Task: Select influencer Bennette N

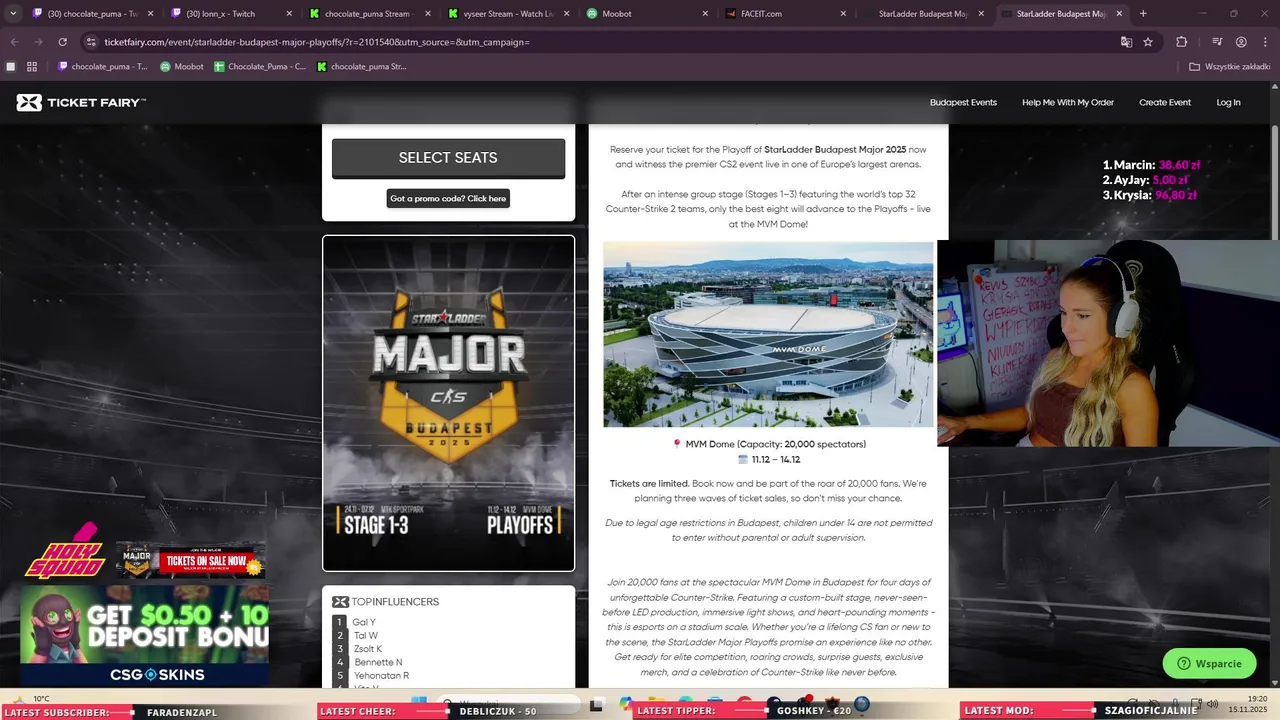Action: pyautogui.click(x=378, y=662)
